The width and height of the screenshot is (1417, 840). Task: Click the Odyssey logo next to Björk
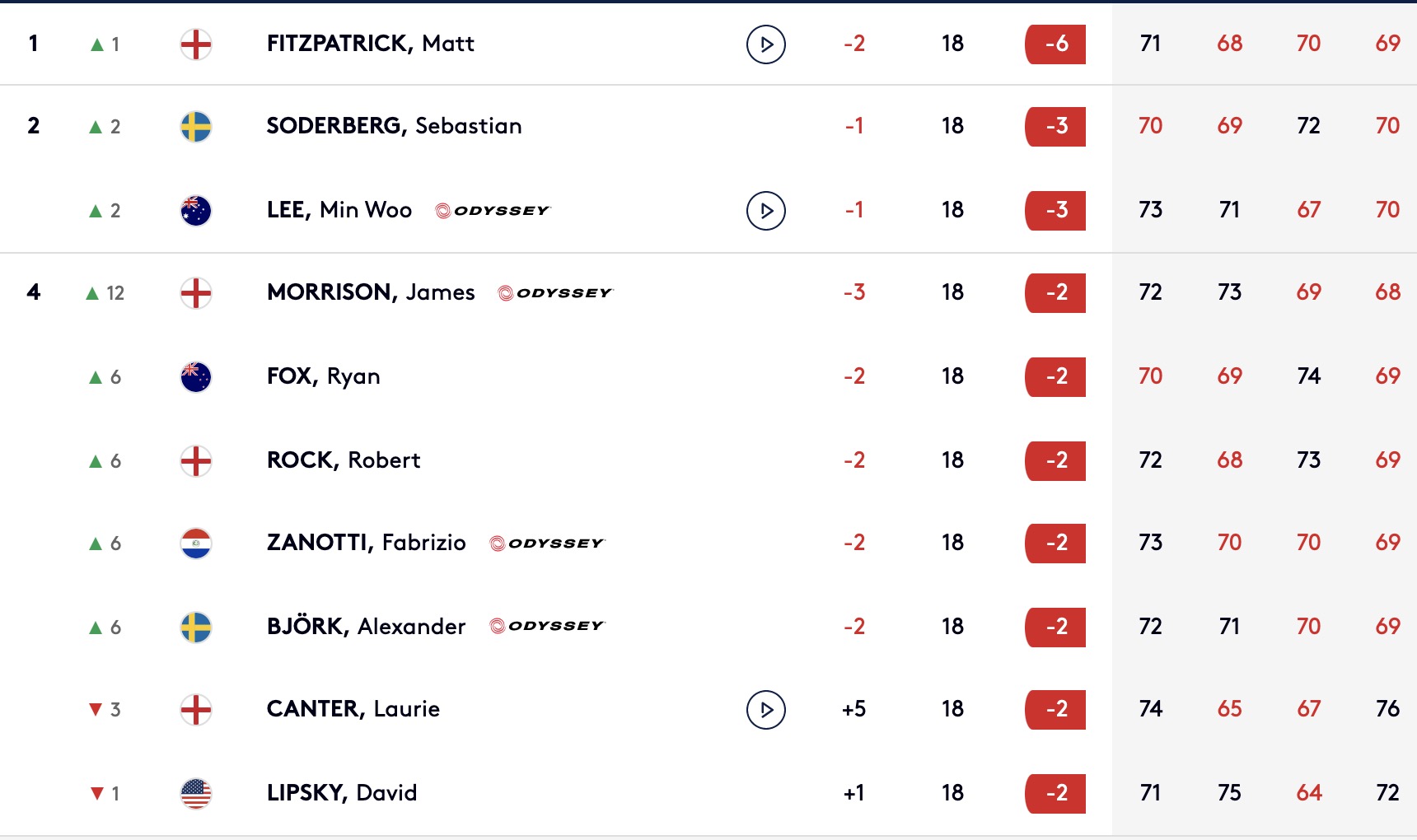(547, 626)
